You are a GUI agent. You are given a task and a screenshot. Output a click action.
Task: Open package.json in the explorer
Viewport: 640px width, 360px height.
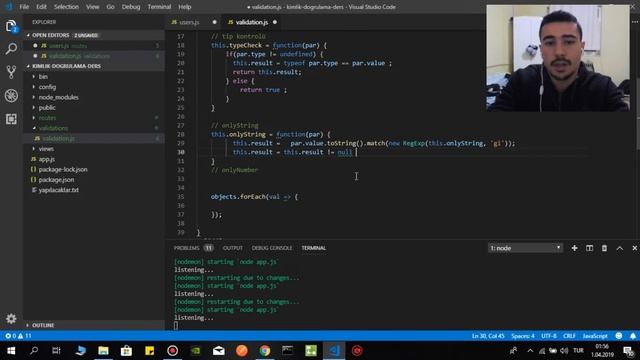pos(56,179)
